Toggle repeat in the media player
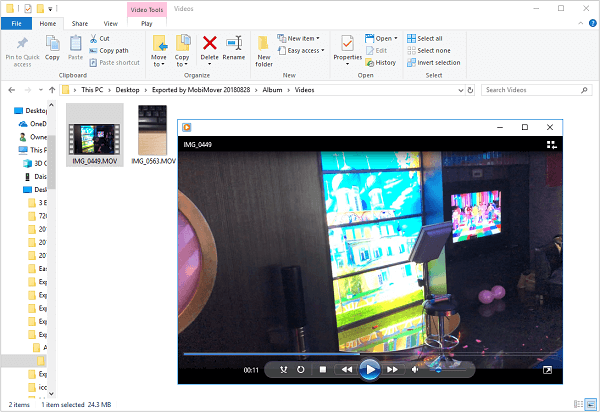This screenshot has height=412, width=600. tap(301, 369)
